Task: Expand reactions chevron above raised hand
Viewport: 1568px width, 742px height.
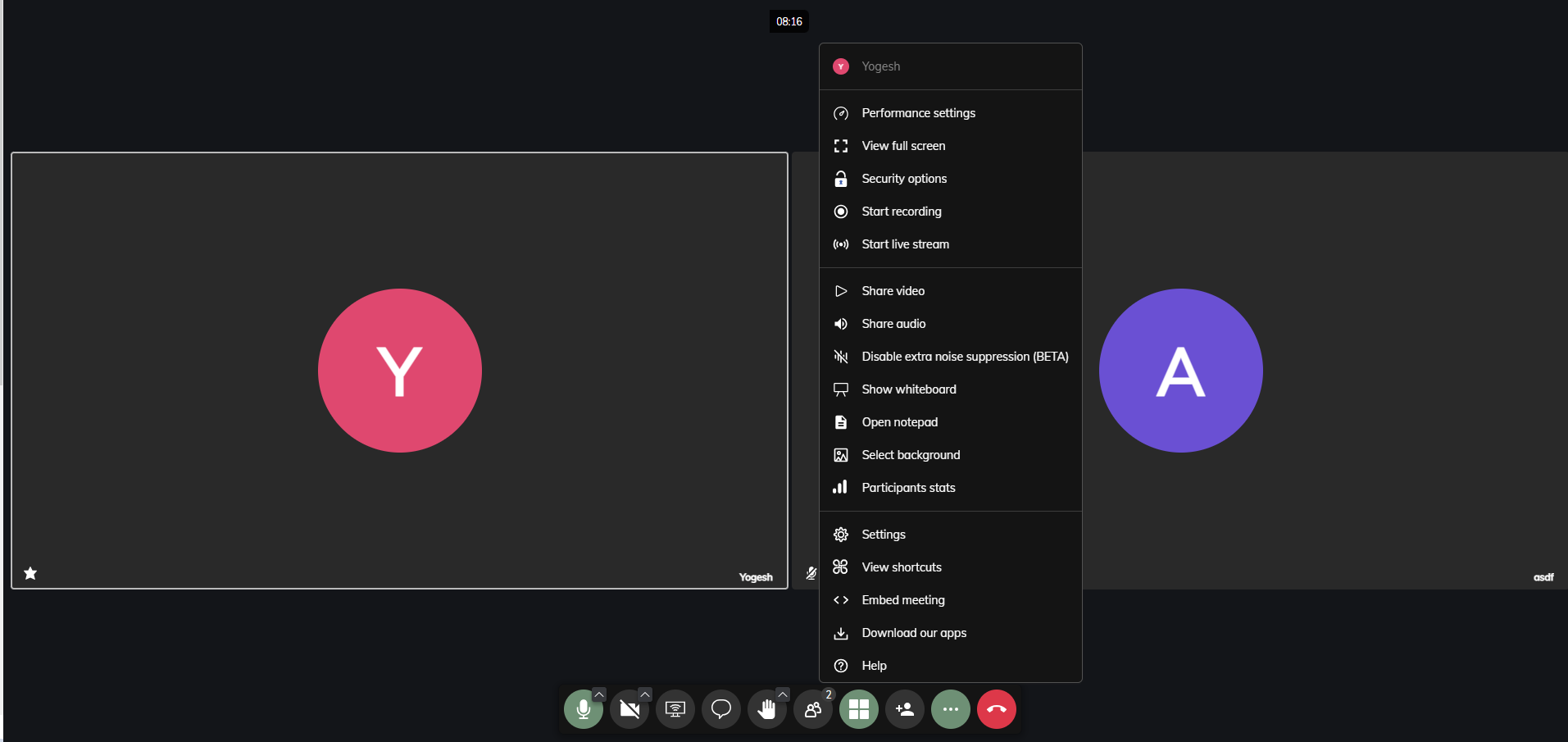Action: tap(783, 693)
